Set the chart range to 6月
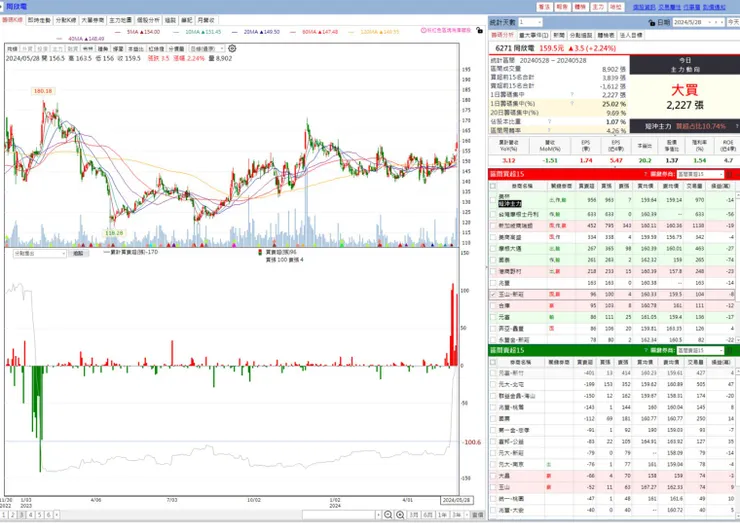Screen dimensions: 740x523 tap(428, 515)
